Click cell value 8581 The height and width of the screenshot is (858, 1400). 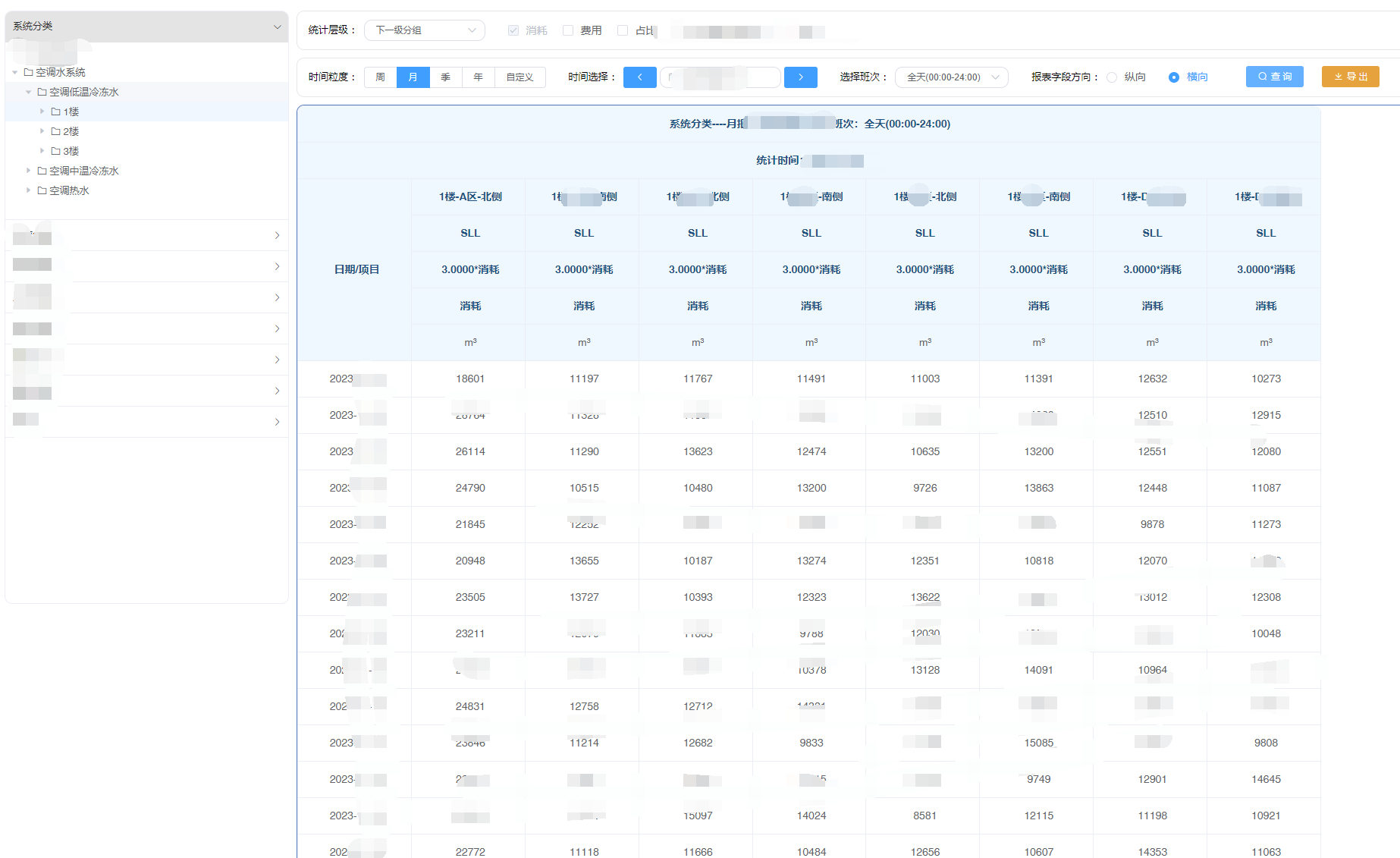[924, 816]
